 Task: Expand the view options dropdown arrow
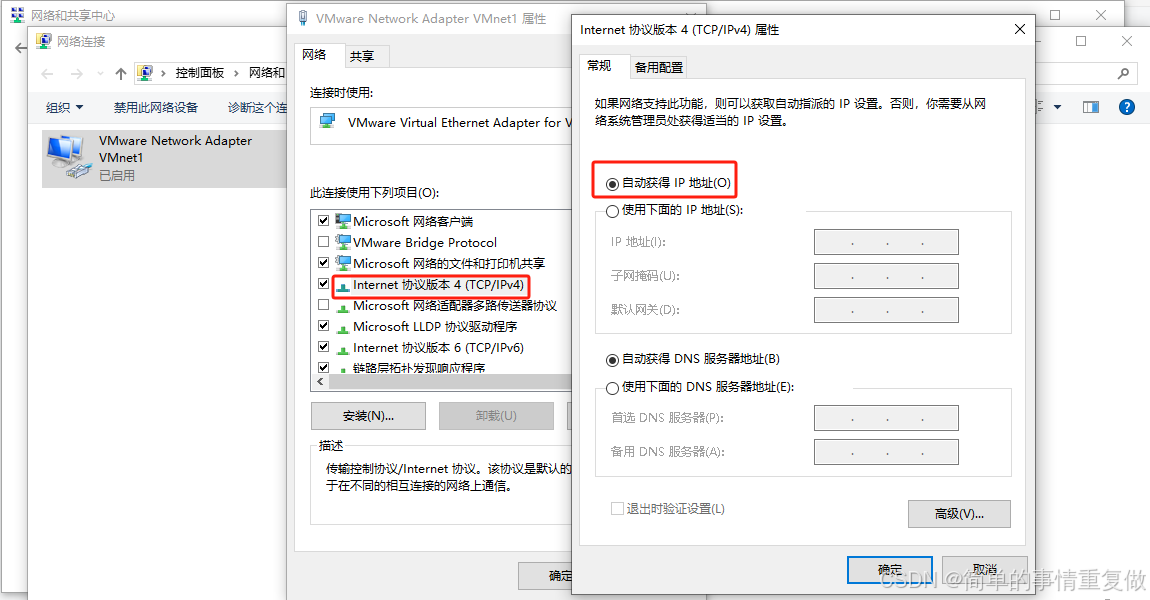(1058, 107)
